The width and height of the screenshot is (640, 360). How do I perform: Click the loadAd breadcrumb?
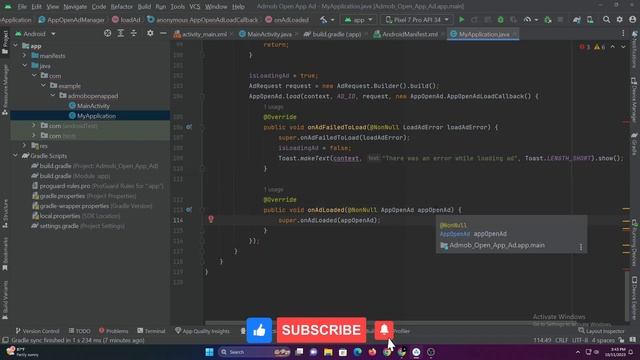(x=126, y=20)
